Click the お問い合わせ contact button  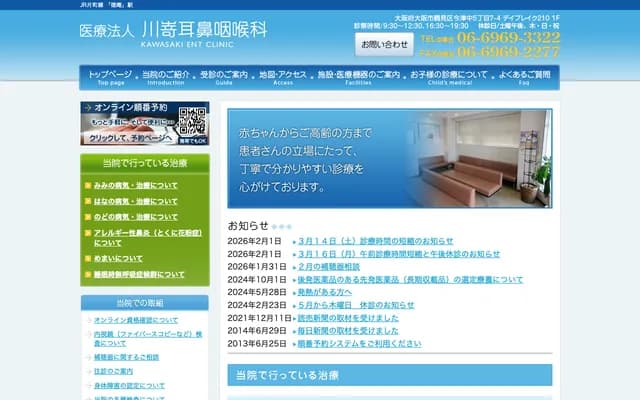(384, 44)
